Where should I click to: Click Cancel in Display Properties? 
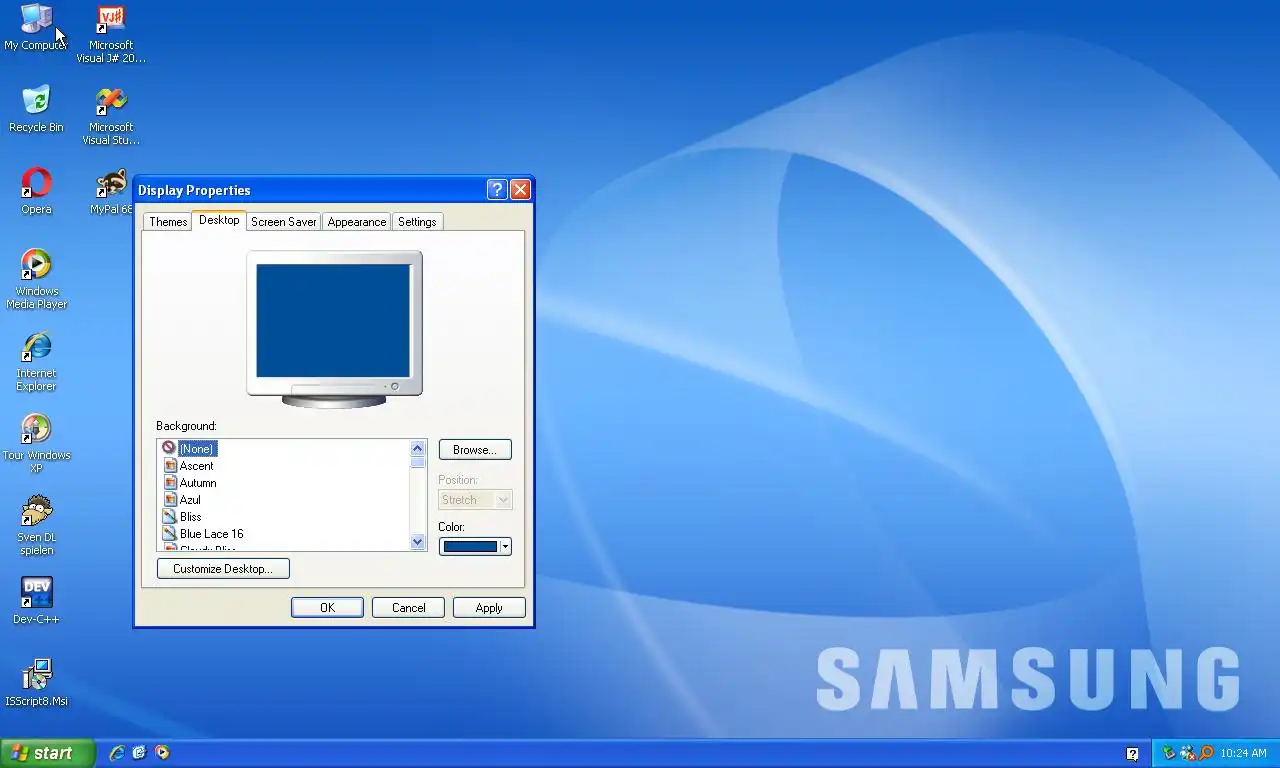(408, 608)
